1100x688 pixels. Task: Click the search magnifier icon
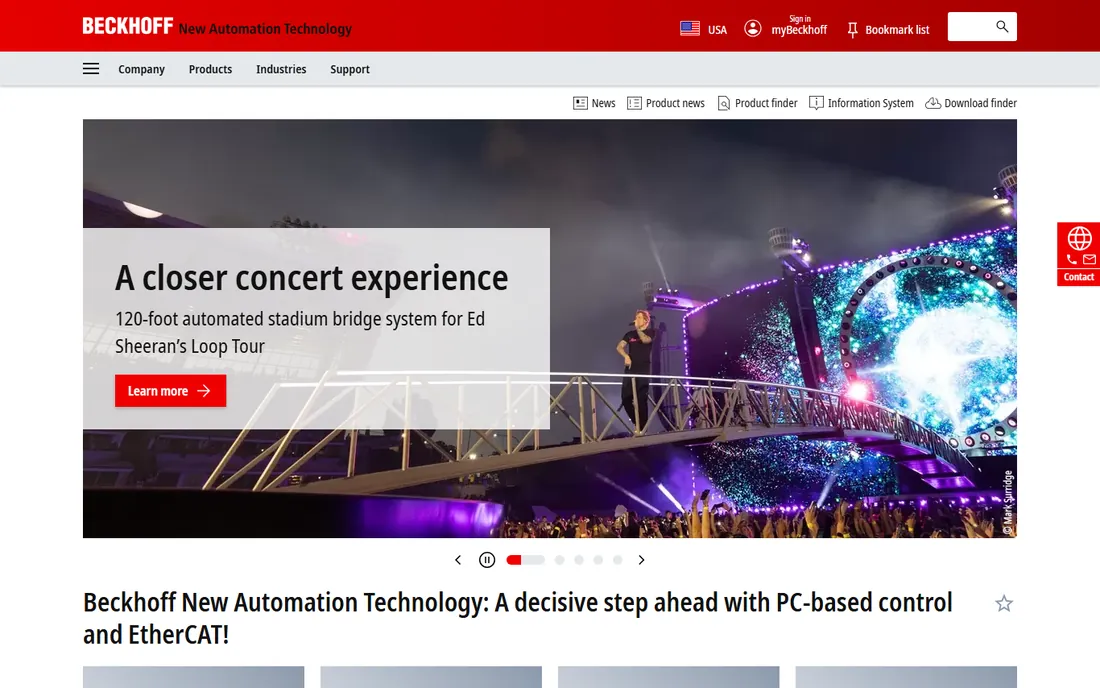(1002, 27)
